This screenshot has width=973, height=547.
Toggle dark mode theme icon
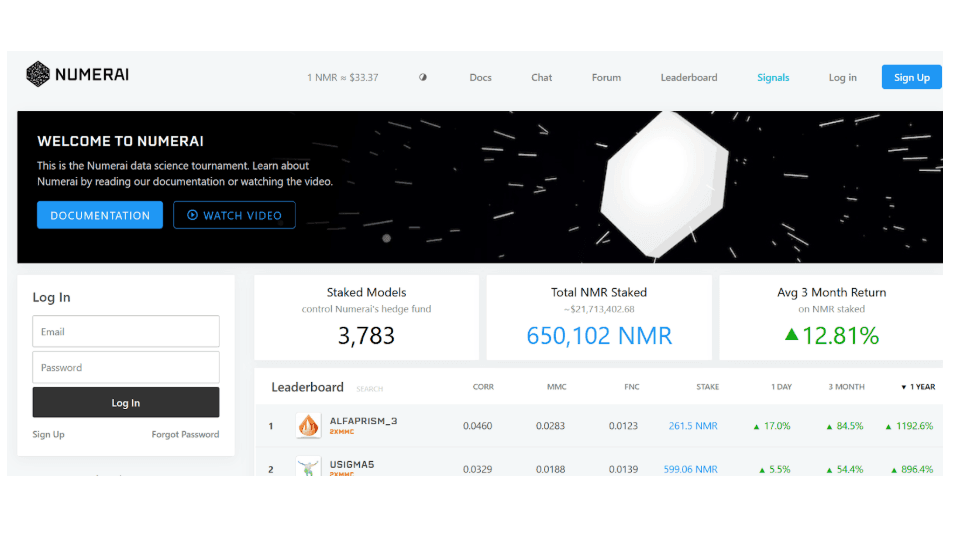423,77
